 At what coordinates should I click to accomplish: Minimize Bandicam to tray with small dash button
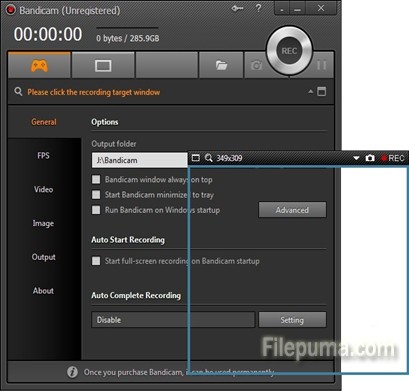point(282,9)
